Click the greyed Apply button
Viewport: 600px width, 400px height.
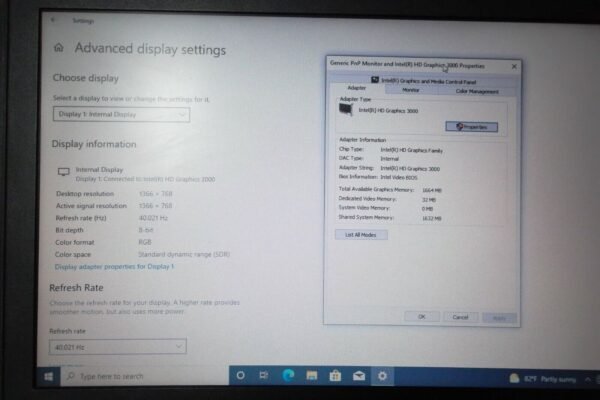coord(499,318)
